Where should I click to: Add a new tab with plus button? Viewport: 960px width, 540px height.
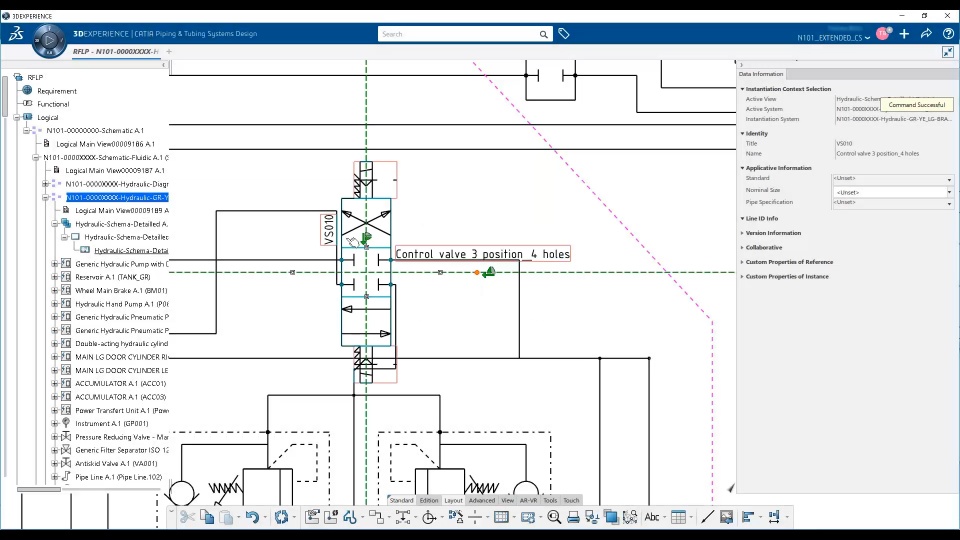coord(169,51)
